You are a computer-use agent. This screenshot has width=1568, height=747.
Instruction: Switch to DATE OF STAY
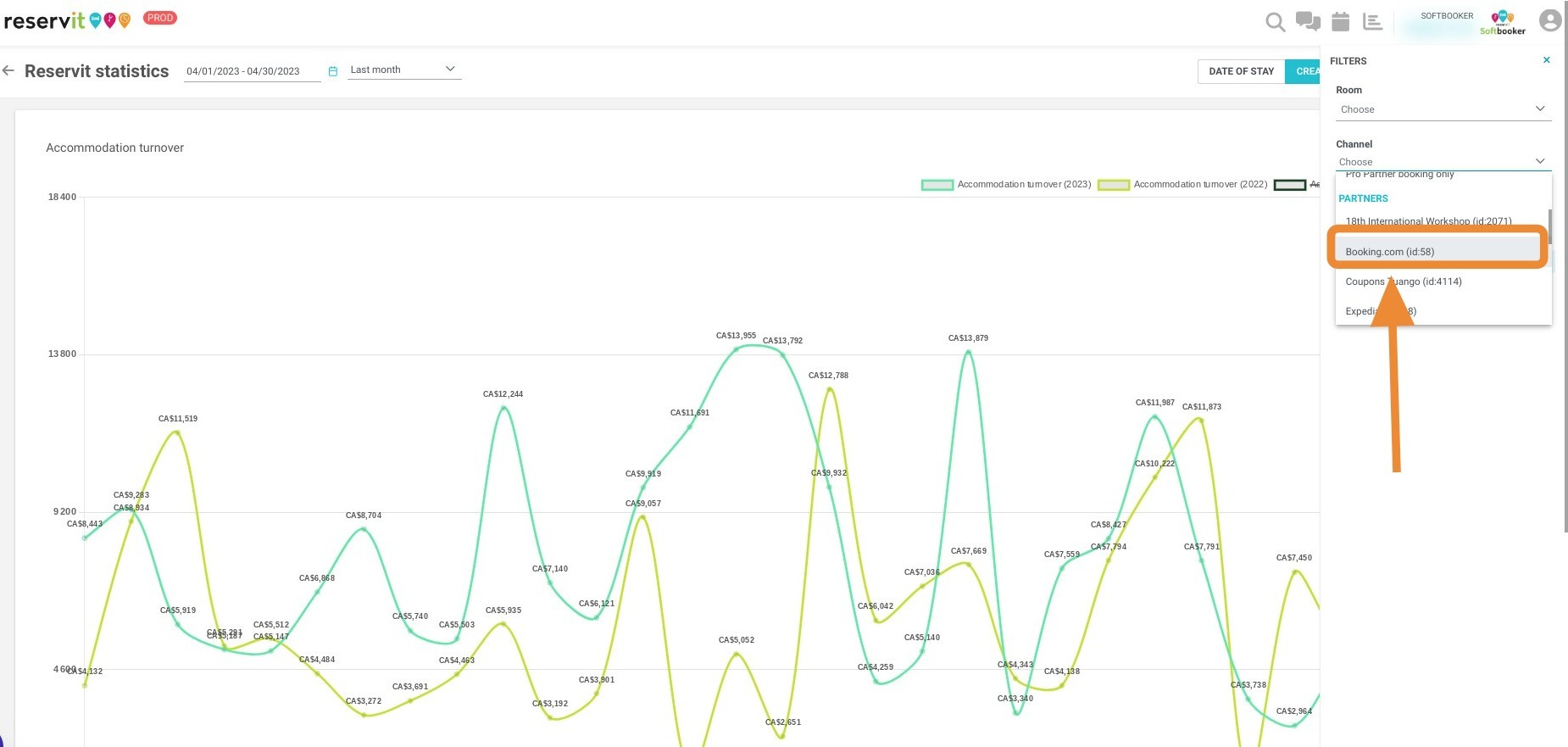(x=1241, y=71)
